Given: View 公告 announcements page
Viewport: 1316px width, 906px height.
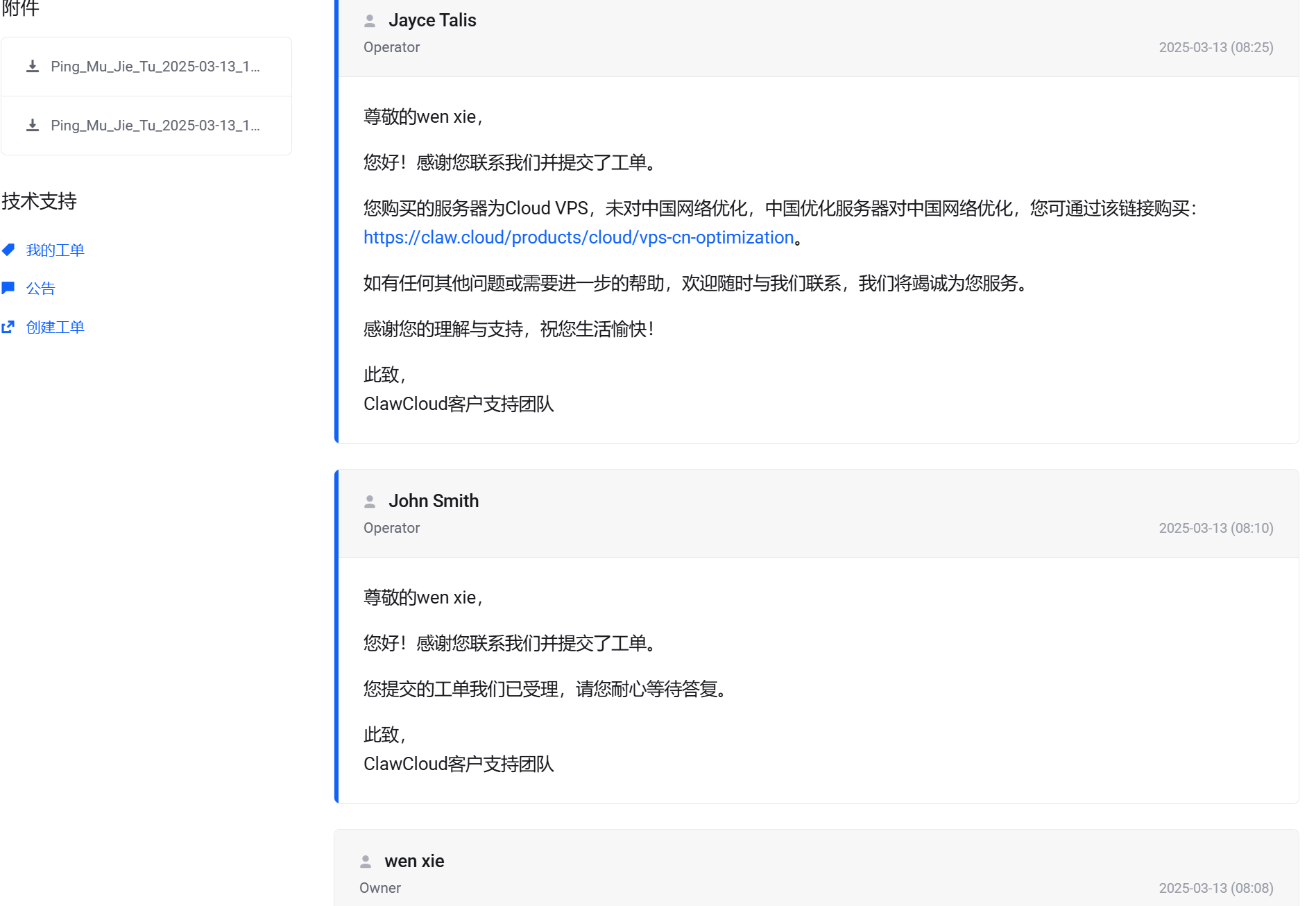Looking at the screenshot, I should (40, 288).
